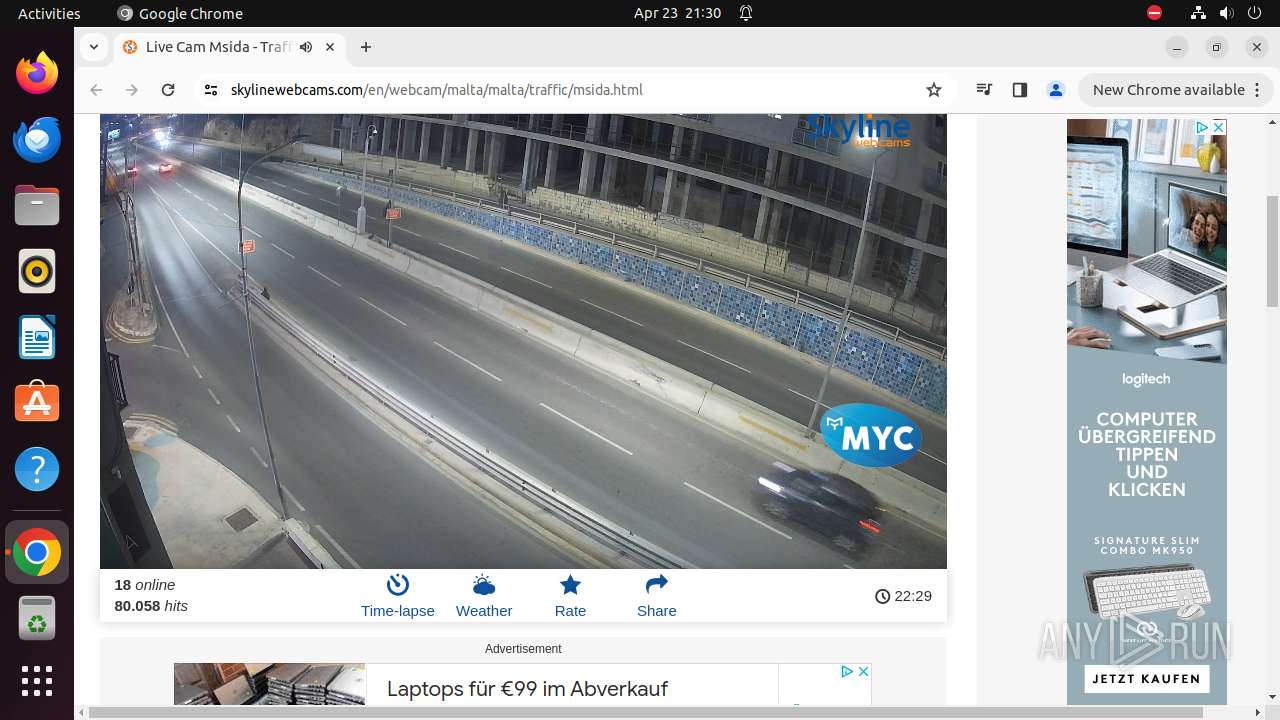Open the Weather forecast

[484, 596]
